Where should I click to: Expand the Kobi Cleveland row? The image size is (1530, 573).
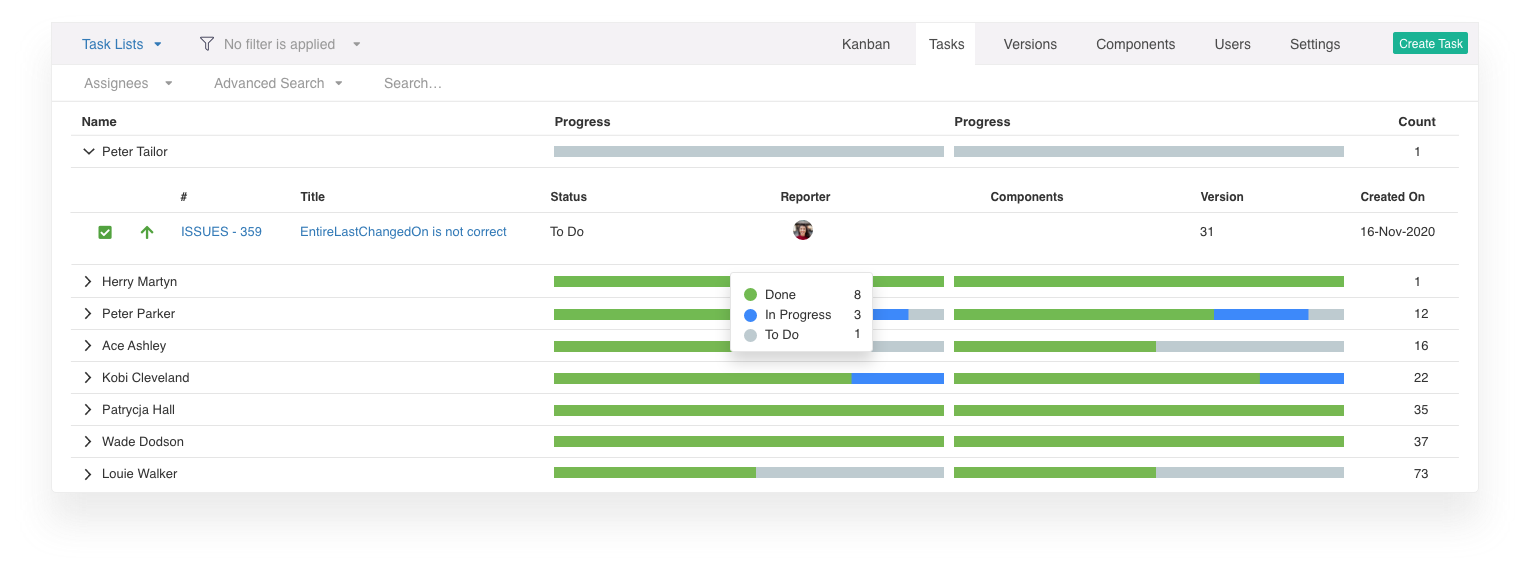coord(88,378)
